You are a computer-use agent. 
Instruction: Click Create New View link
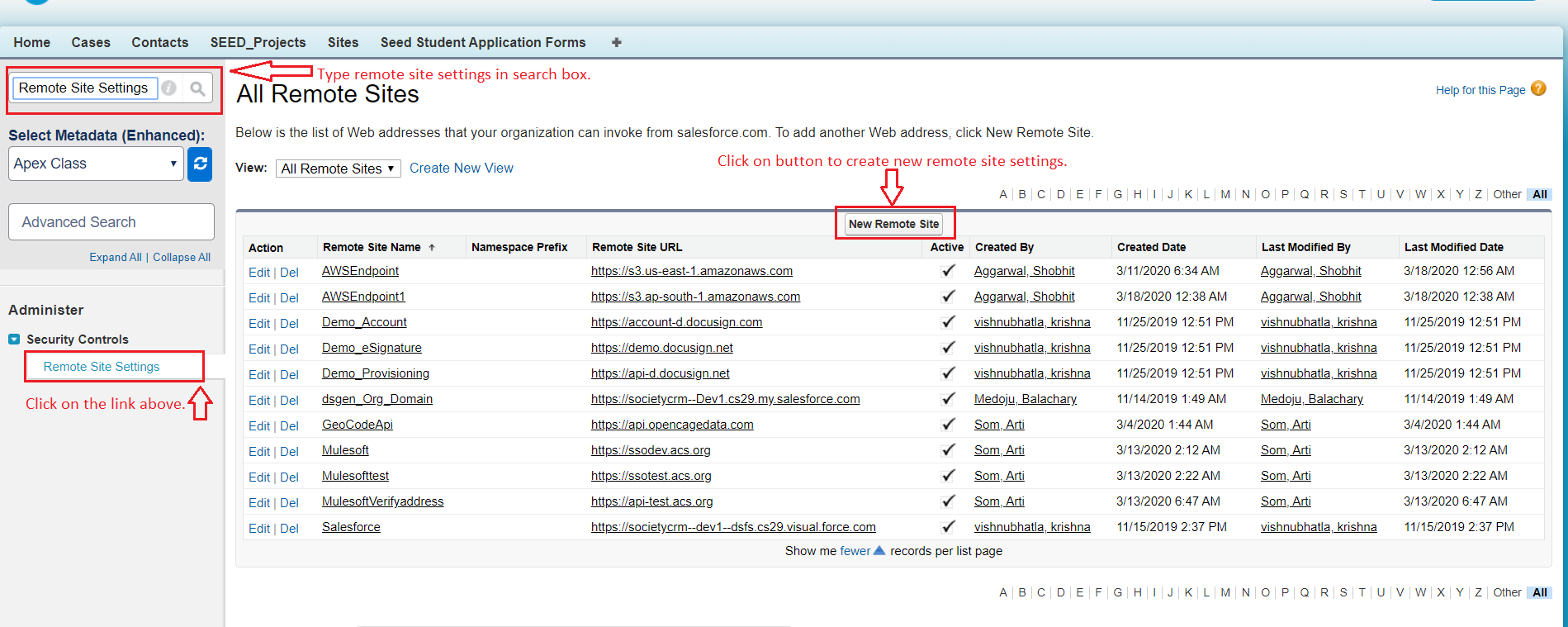461,168
